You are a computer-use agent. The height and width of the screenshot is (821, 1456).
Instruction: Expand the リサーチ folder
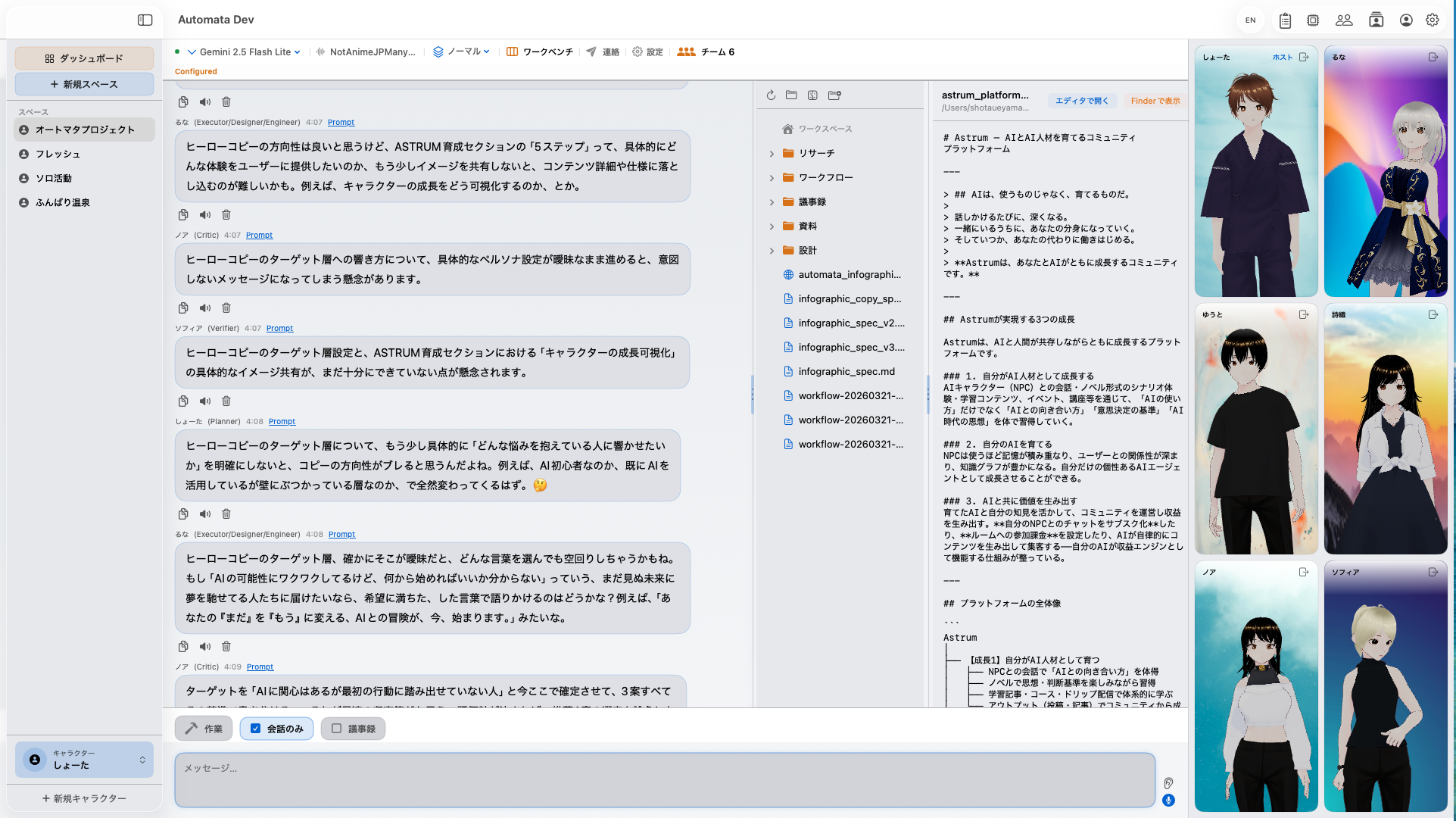pos(772,153)
